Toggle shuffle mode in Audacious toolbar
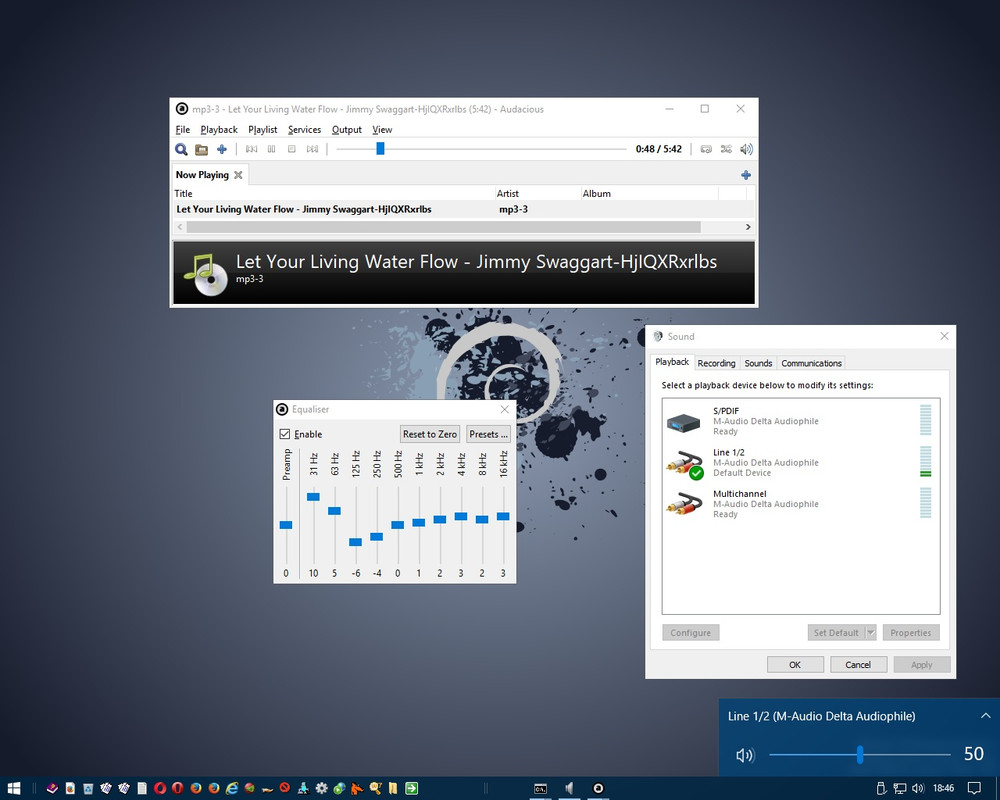 [726, 149]
